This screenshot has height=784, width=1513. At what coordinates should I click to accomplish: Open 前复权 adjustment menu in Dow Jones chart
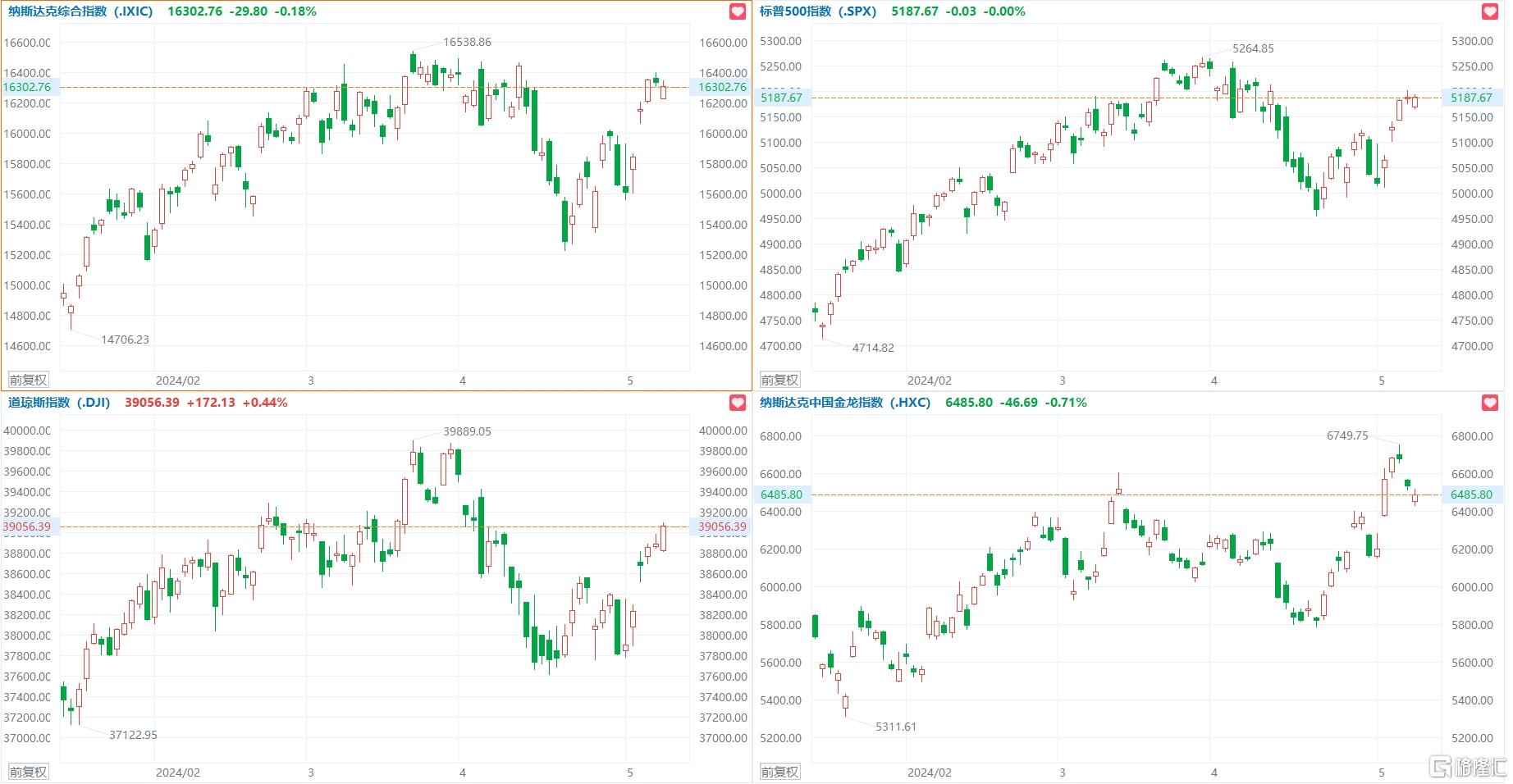click(x=28, y=772)
